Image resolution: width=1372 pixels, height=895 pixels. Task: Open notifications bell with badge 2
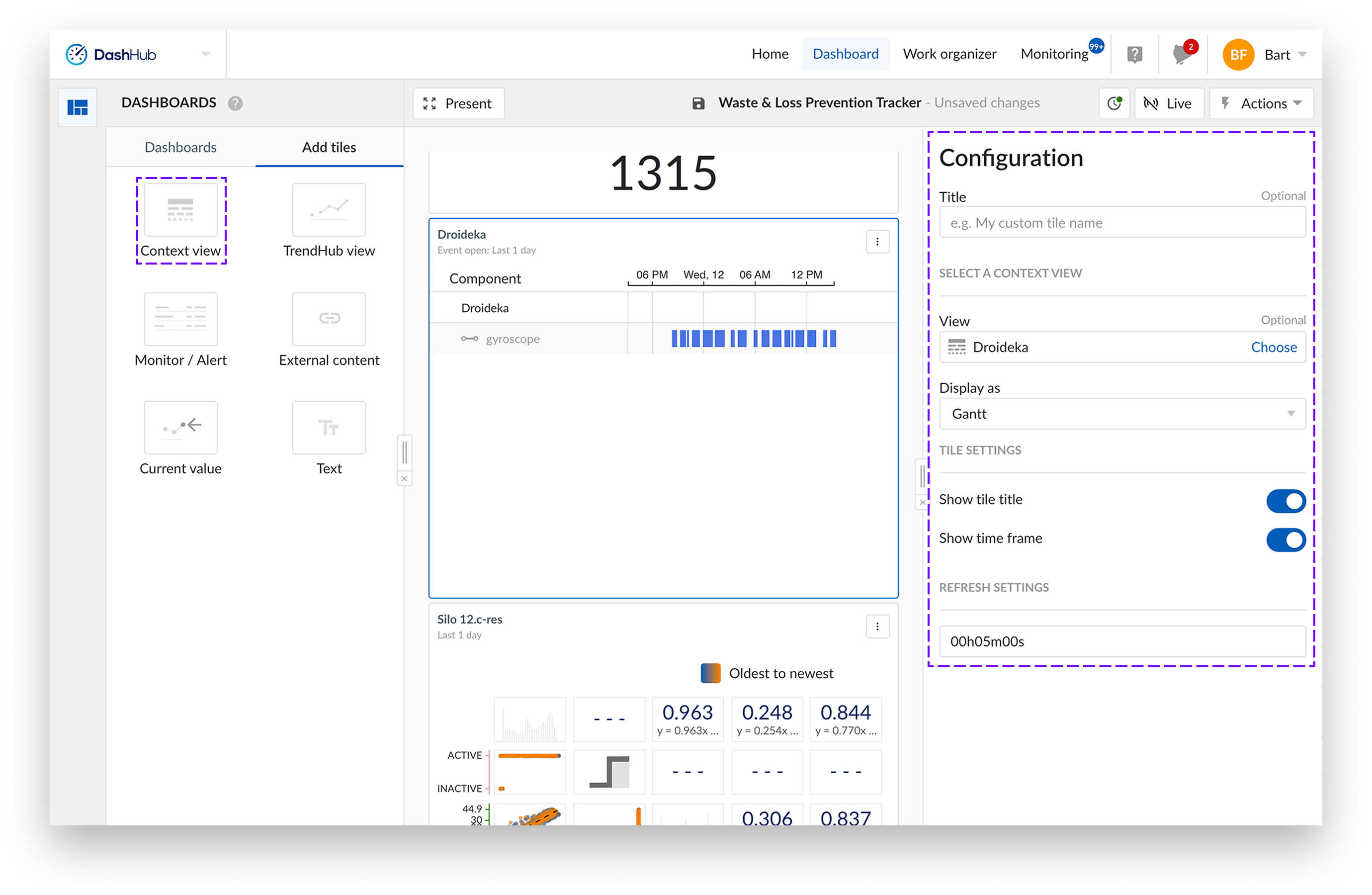point(1181,55)
